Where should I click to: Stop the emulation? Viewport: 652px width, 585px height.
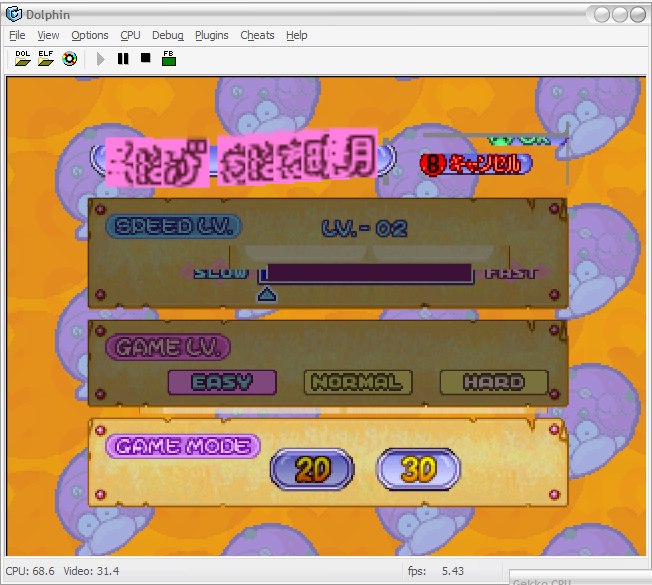pos(146,58)
